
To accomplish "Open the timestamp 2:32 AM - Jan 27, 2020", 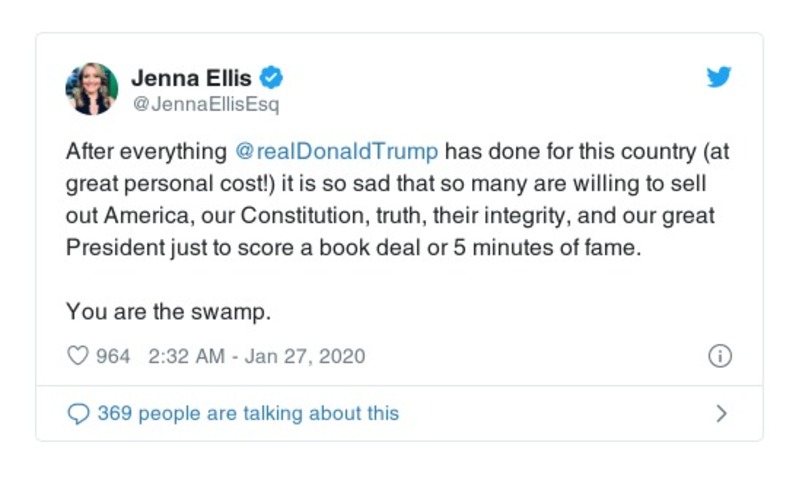I will tap(256, 356).
